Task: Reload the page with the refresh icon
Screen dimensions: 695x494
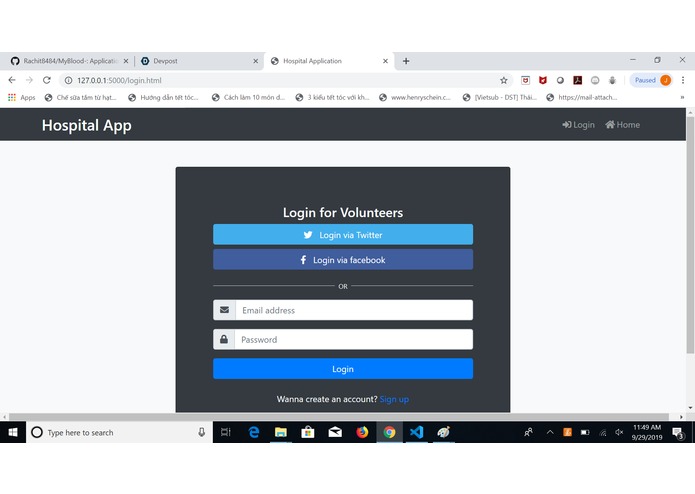Action: tap(47, 80)
